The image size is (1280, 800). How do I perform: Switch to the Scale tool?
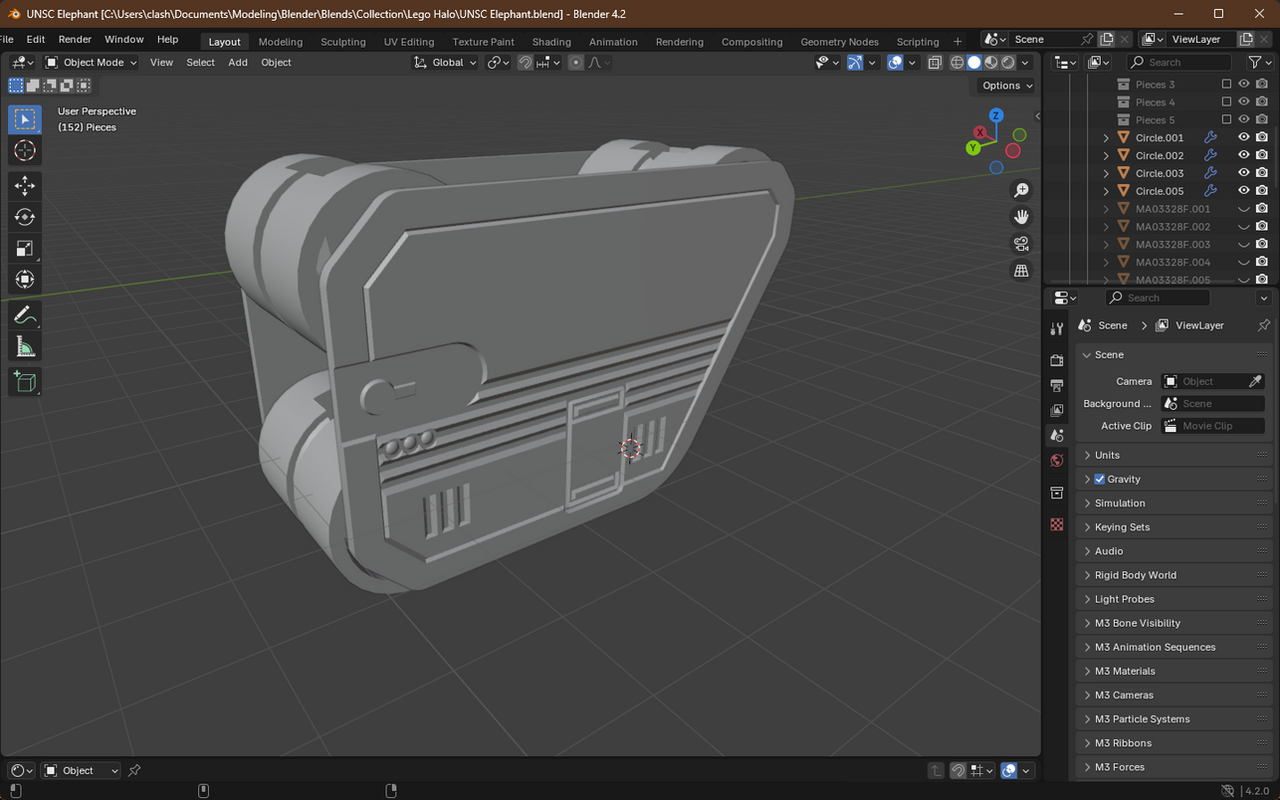(25, 248)
